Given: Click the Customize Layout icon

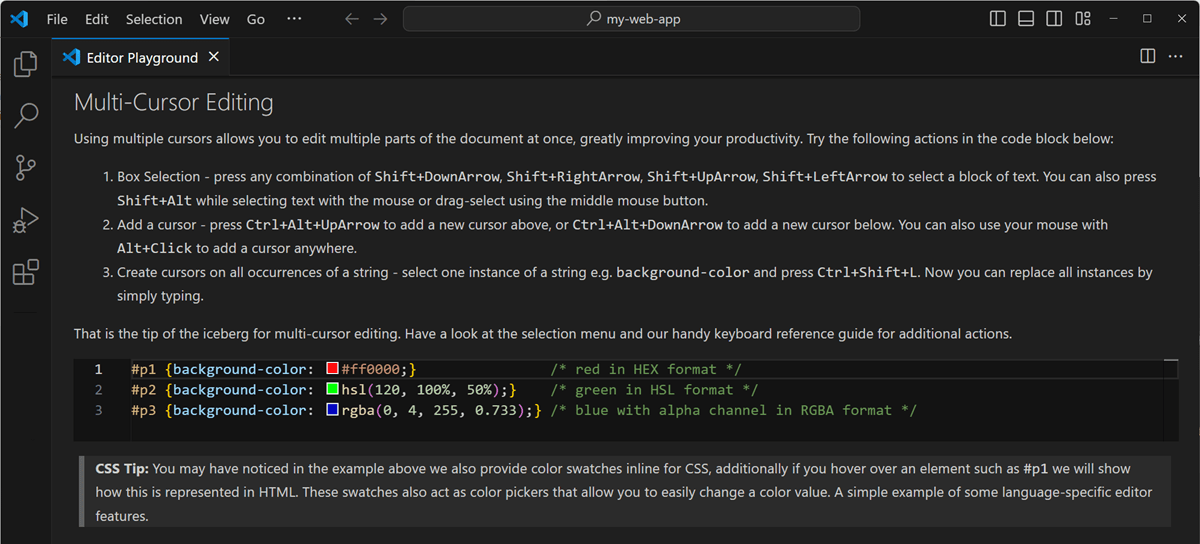Looking at the screenshot, I should (x=1082, y=19).
